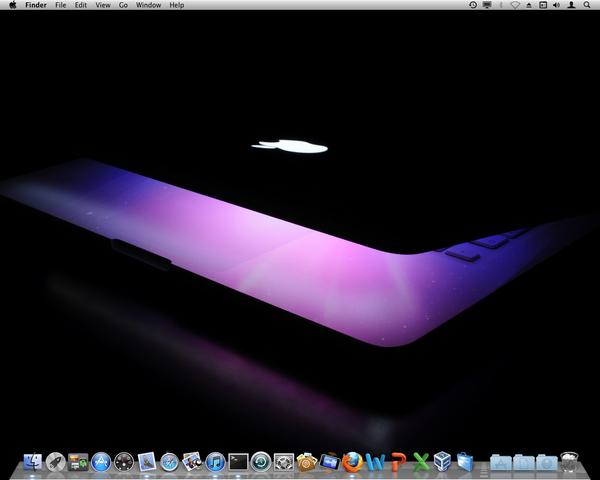Open the Bluetooth status menu
The width and height of the screenshot is (600, 480).
click(x=501, y=5)
